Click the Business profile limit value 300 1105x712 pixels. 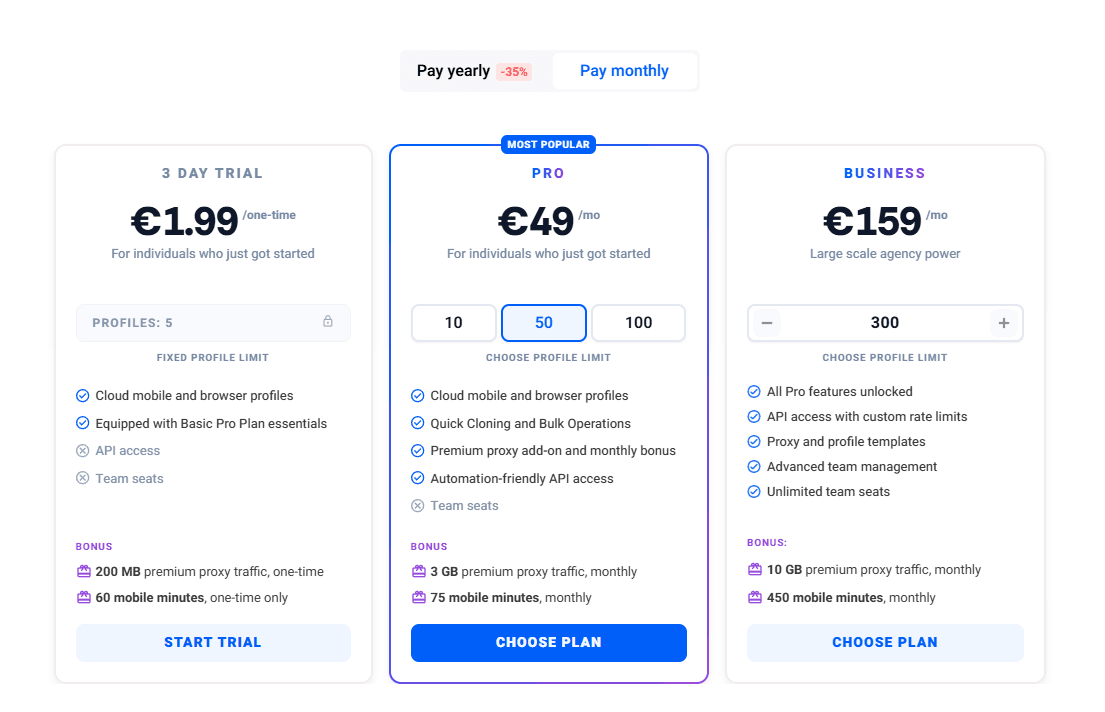click(885, 323)
